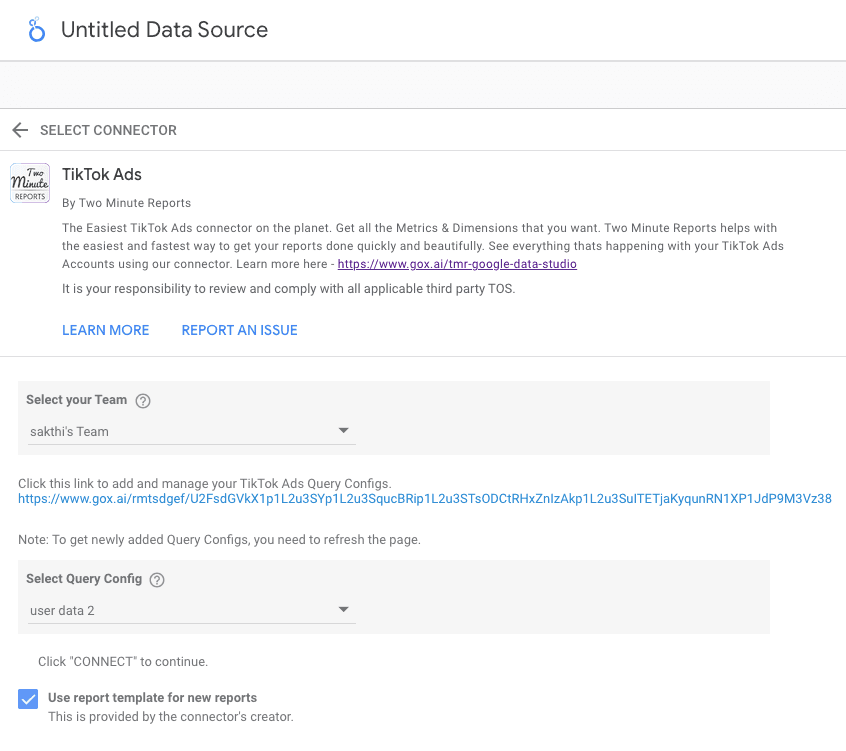Open the tmr-google-data-studio link
The height and width of the screenshot is (751, 846).
[x=457, y=264]
